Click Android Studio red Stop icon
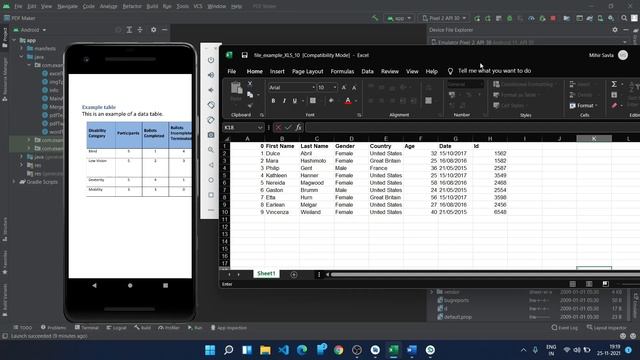The image size is (640, 360). (x=553, y=18)
